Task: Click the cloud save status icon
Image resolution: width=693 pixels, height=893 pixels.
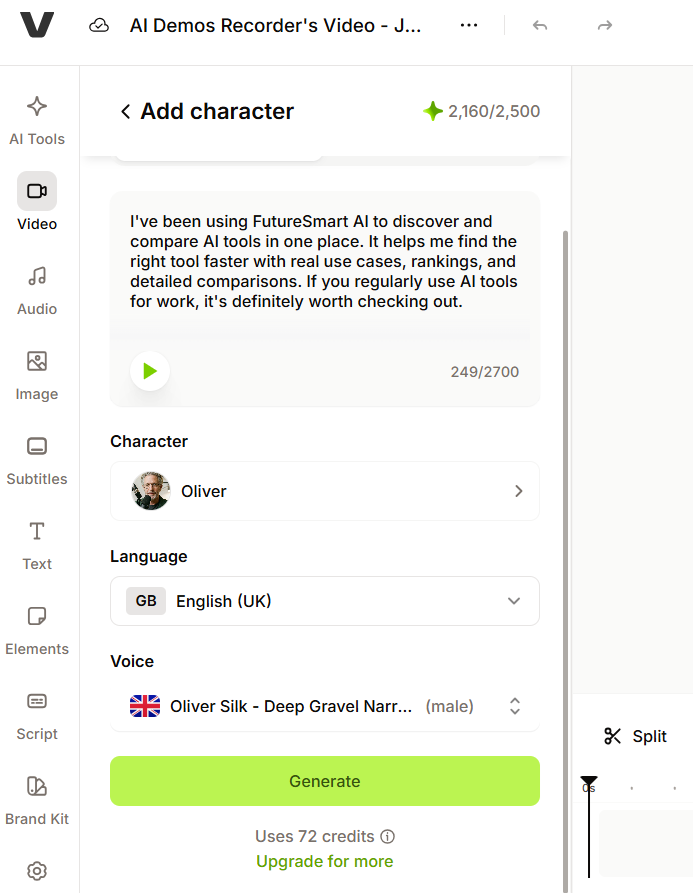Action: (x=99, y=26)
